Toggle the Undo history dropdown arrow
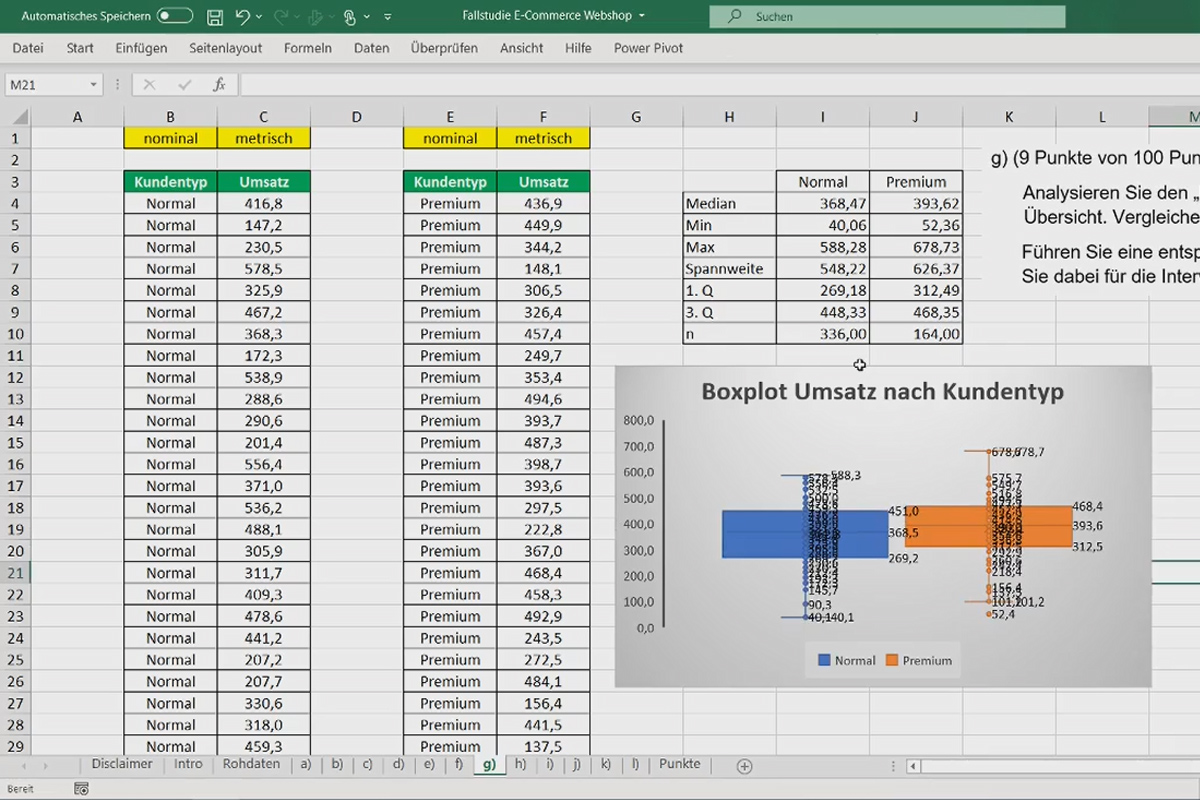 (258, 16)
